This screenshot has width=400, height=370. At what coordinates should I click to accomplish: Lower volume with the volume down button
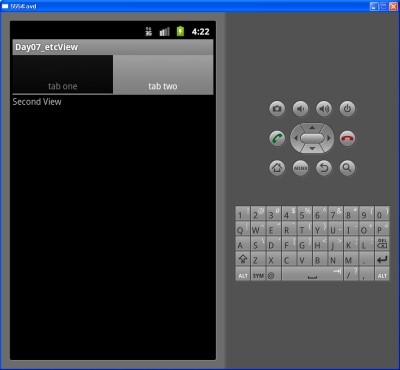pos(300,109)
